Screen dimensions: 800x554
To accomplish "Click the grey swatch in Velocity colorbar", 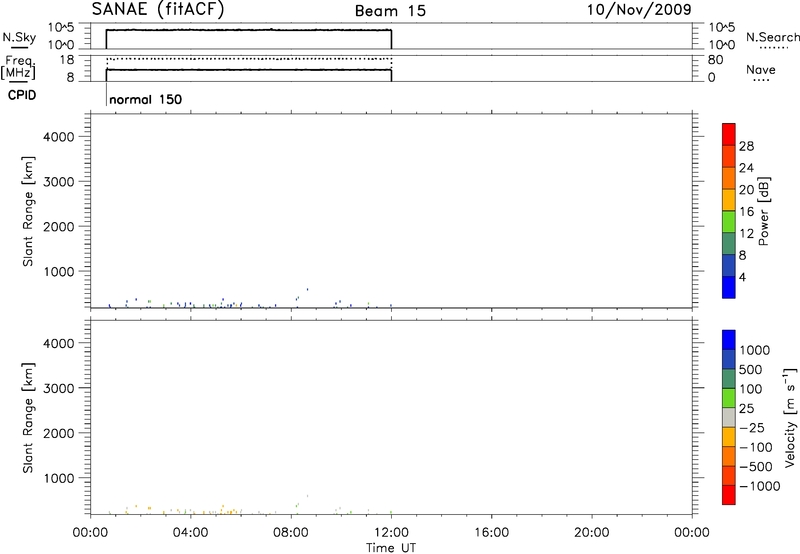I will click(x=729, y=417).
